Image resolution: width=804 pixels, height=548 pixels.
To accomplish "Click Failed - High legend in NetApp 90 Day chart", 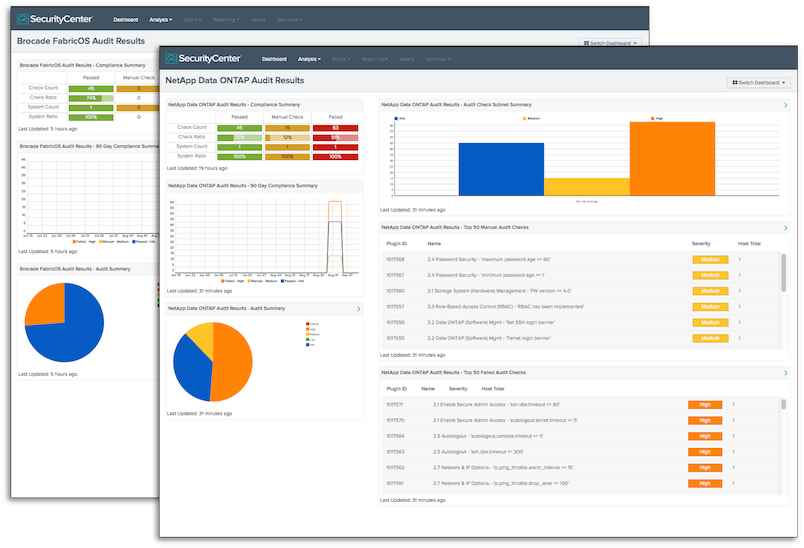I will pyautogui.click(x=232, y=281).
